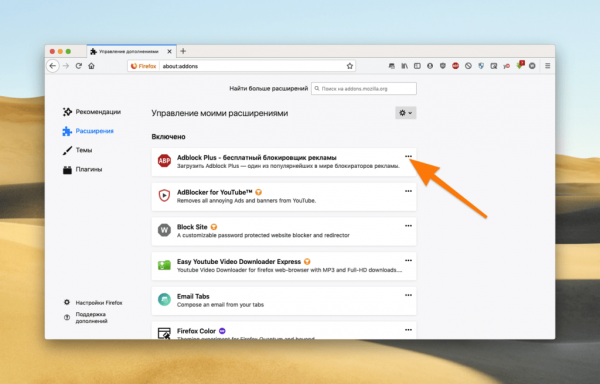Click the leftmost grey extension toolbar icon
This screenshot has height=384, width=600.
[x=391, y=66]
